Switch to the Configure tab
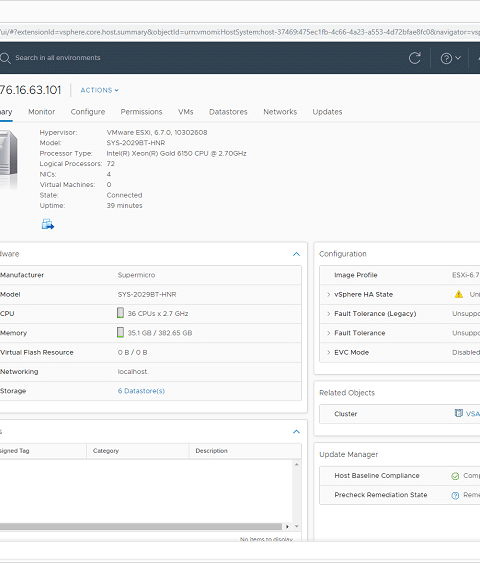Viewport: 480px width, 563px height. pyautogui.click(x=88, y=112)
